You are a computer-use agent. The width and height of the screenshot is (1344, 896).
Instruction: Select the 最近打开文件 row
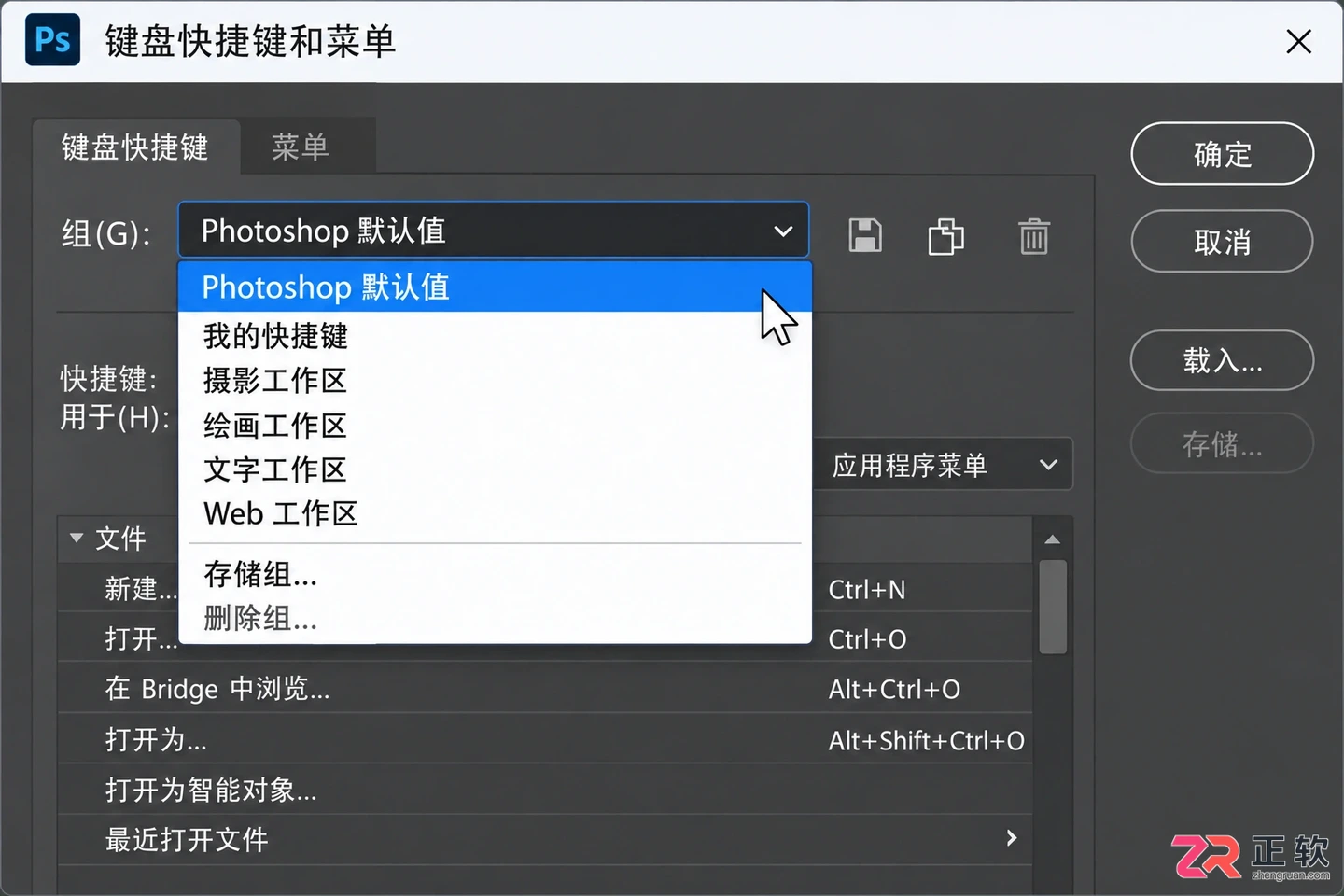pos(545,839)
